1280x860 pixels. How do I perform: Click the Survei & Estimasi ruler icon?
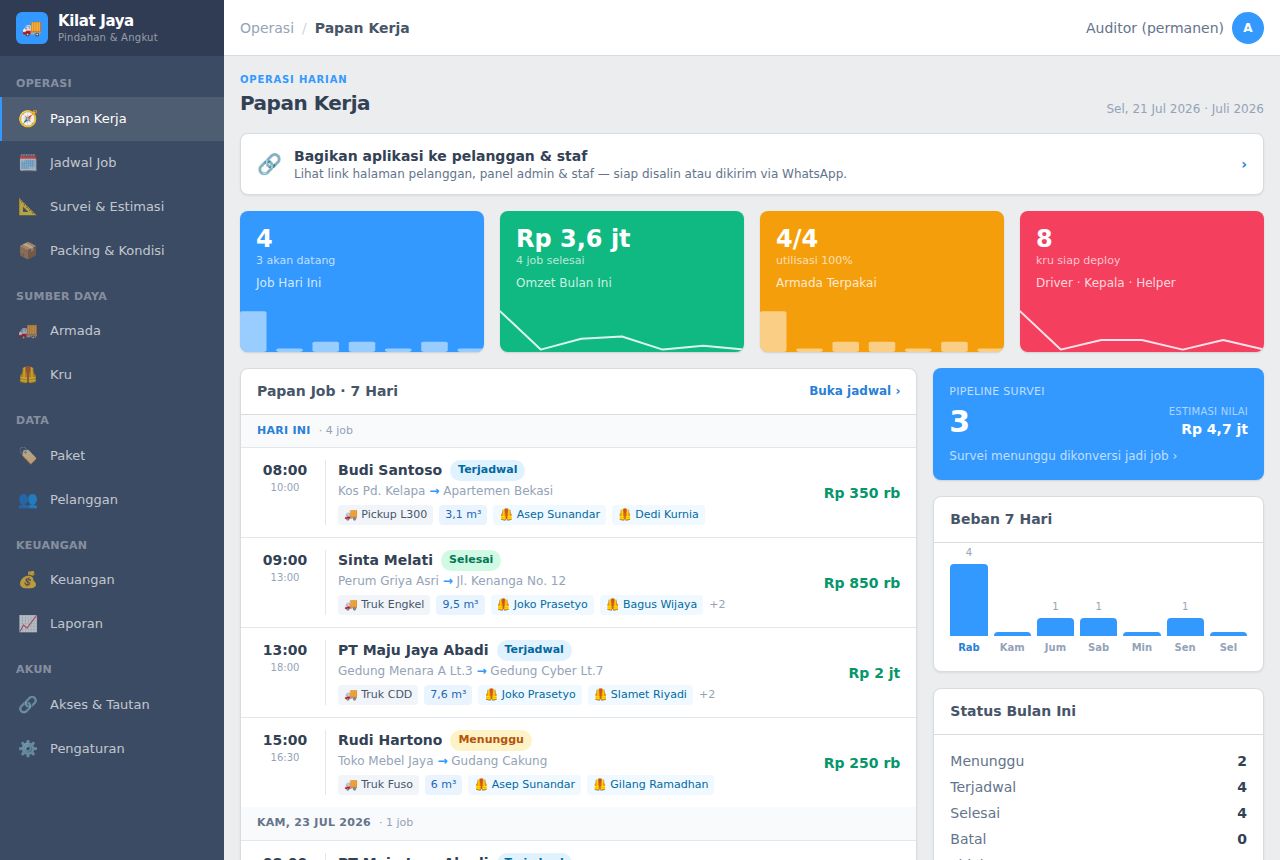[x=28, y=207]
